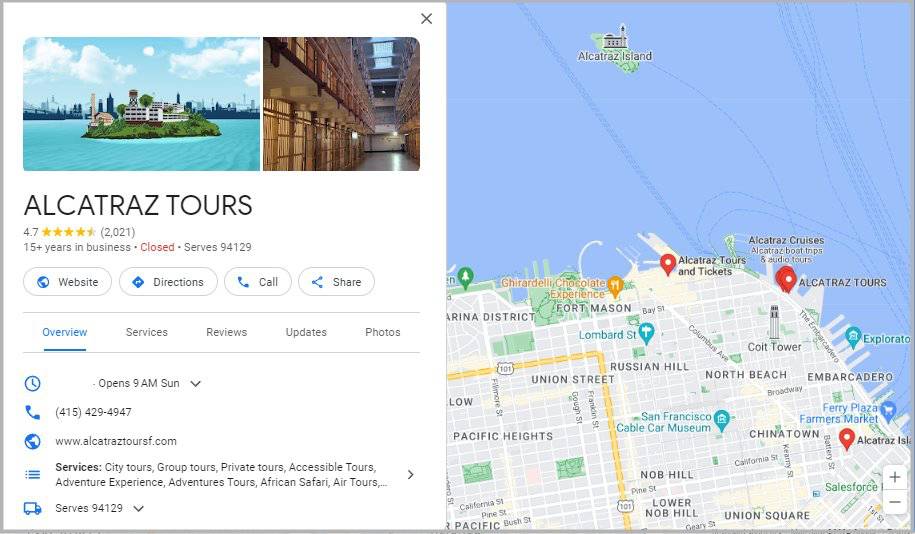Expand the opening hours chevron
This screenshot has width=915, height=534.
pyautogui.click(x=195, y=383)
